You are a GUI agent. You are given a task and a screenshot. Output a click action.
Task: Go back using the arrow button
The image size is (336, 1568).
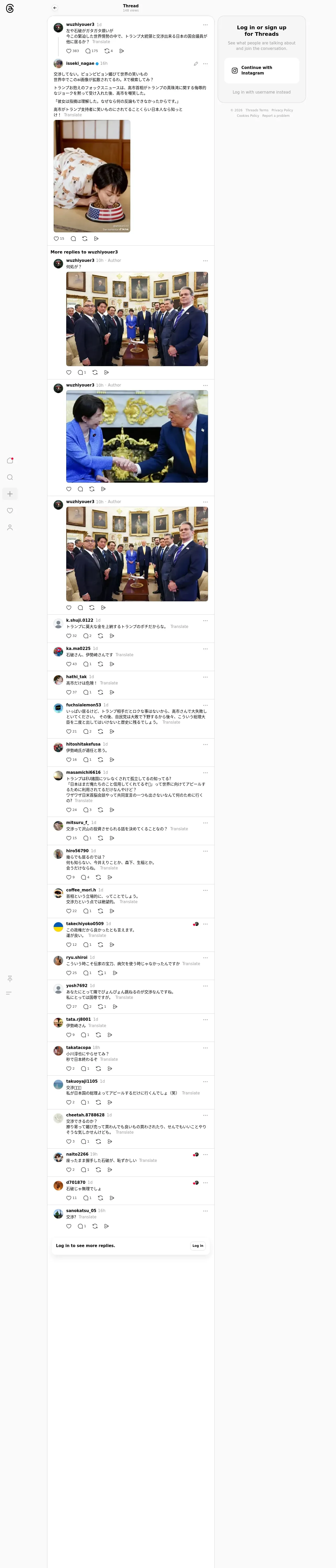pos(55,8)
